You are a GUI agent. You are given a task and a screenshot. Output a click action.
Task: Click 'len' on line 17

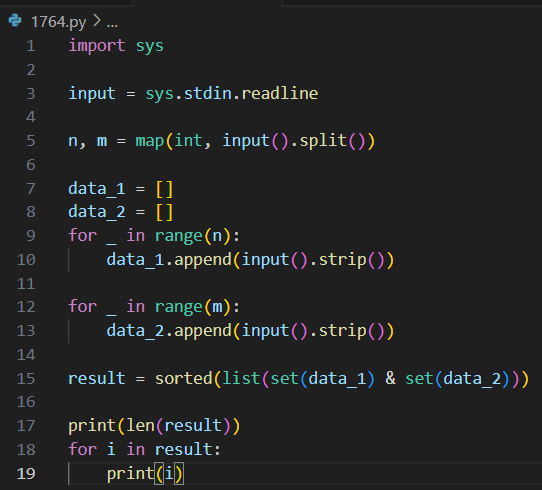(140, 425)
